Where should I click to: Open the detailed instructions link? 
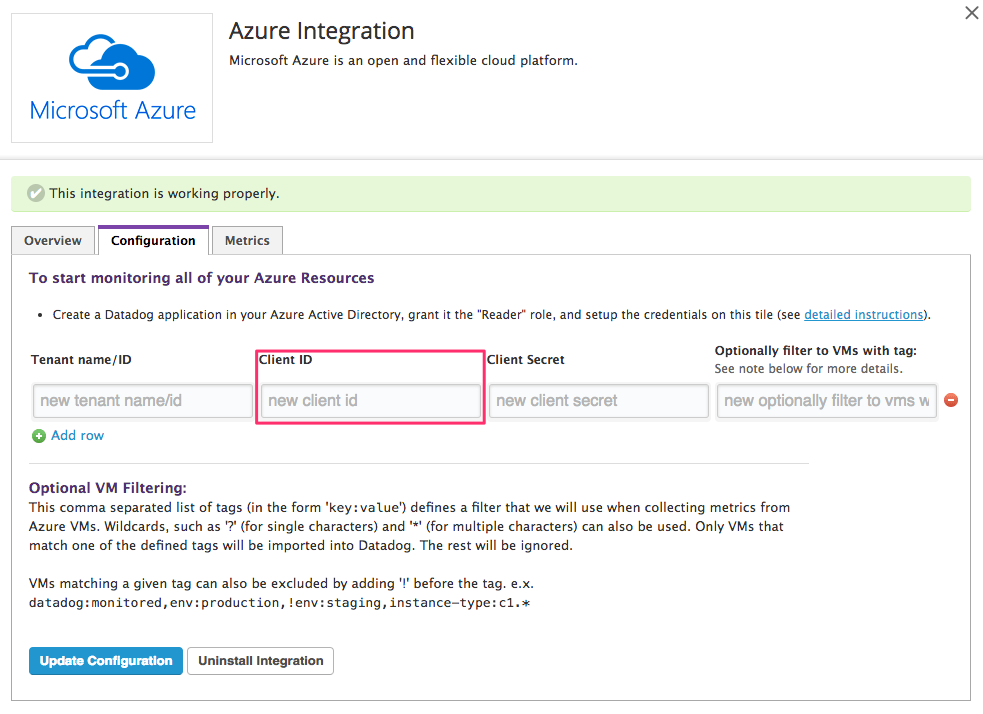tap(863, 314)
